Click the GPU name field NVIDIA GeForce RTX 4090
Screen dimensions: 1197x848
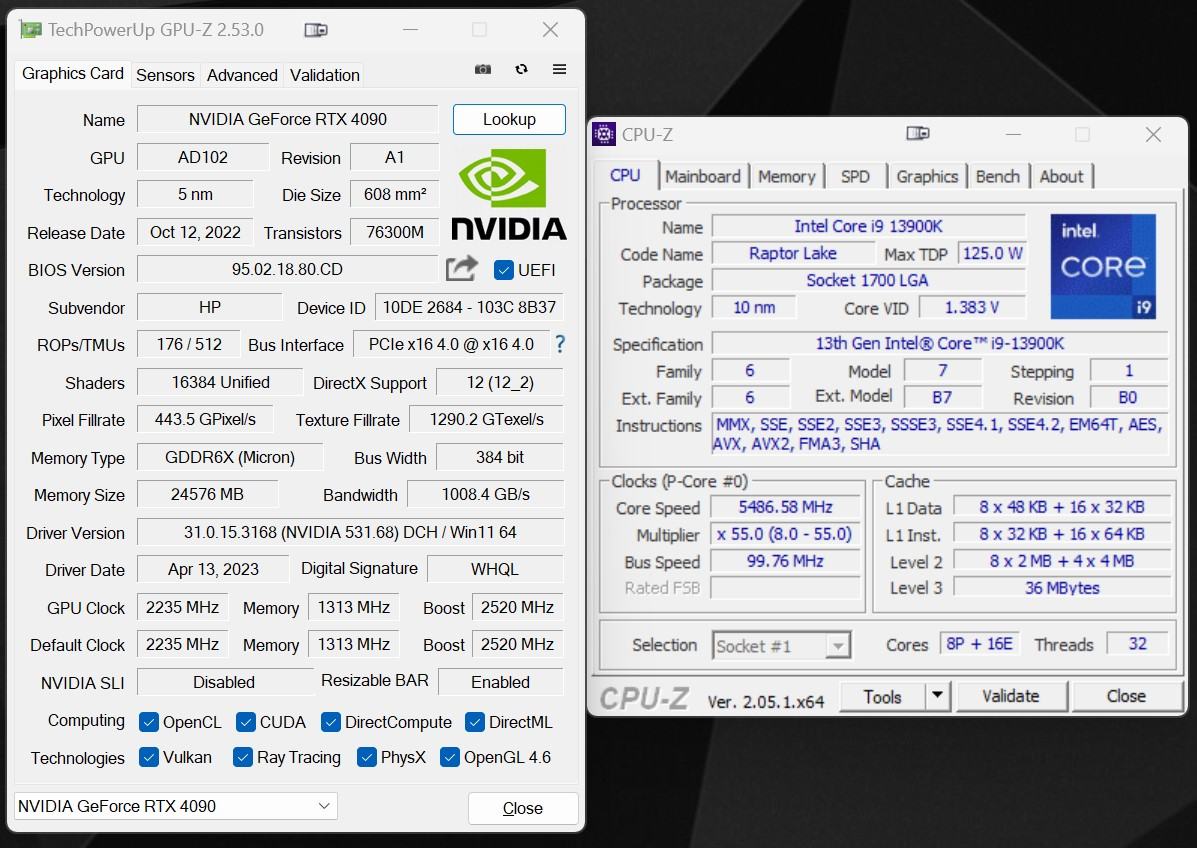288,119
